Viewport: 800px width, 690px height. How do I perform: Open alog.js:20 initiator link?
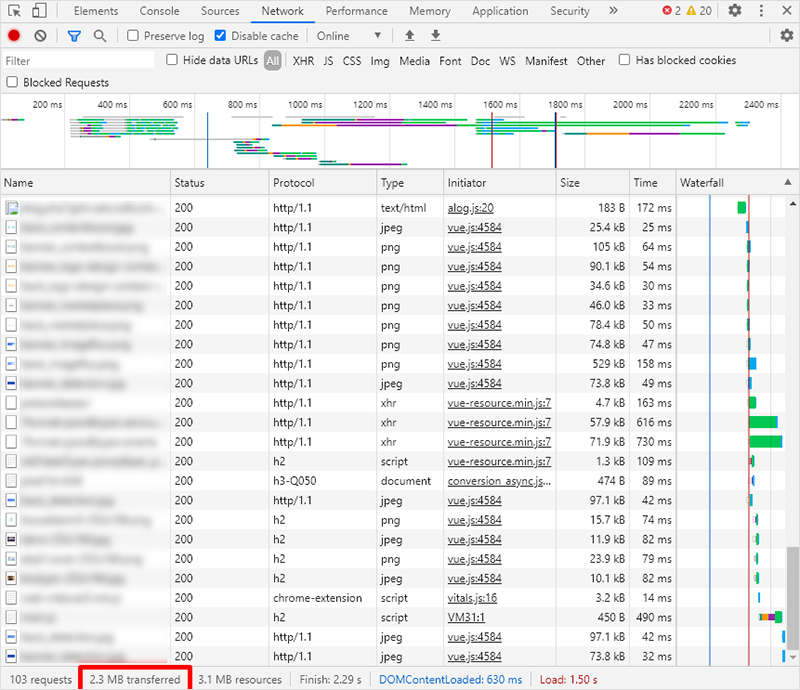point(470,208)
